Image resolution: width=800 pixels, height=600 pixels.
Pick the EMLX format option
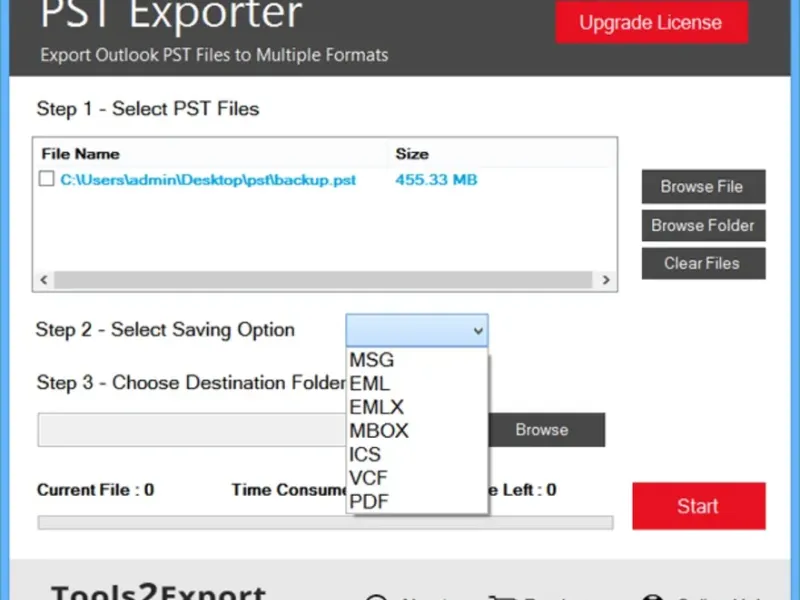pos(417,407)
